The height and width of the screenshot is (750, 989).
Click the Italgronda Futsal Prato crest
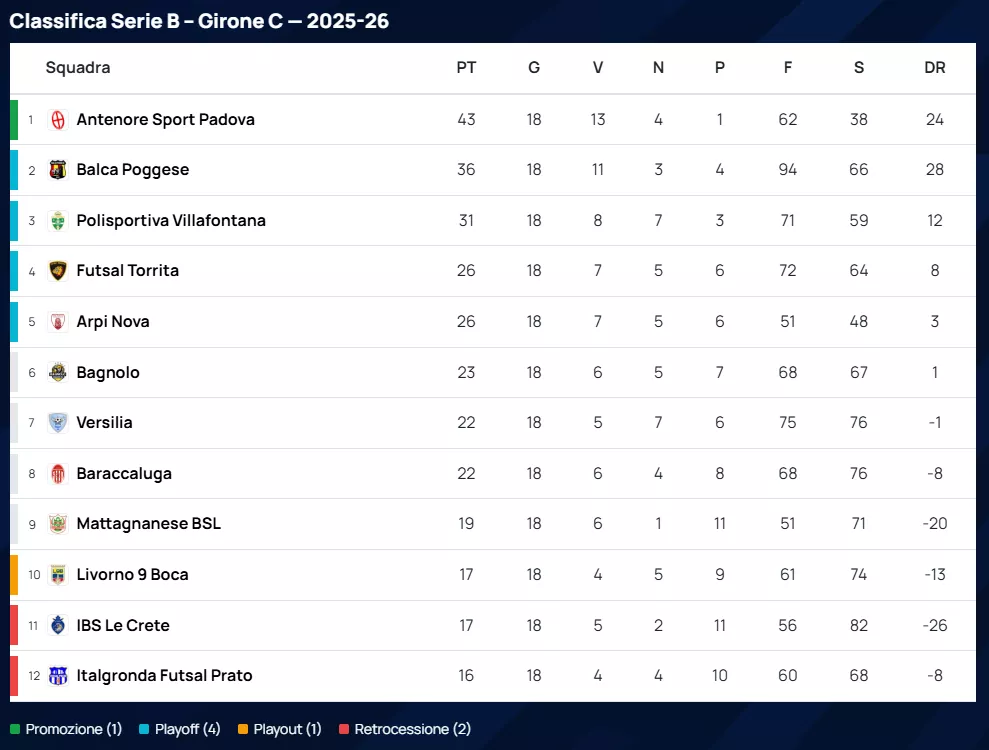coord(58,676)
